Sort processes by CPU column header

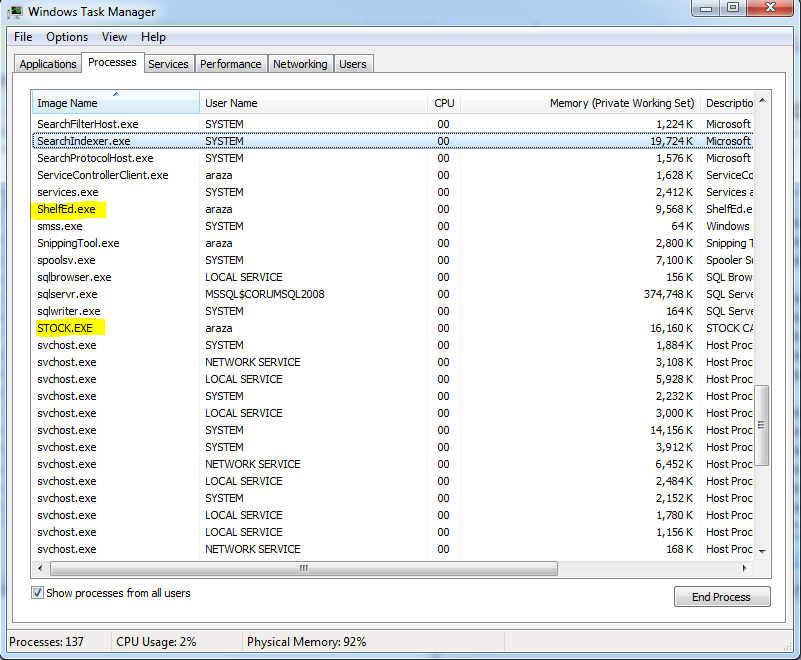tap(444, 103)
